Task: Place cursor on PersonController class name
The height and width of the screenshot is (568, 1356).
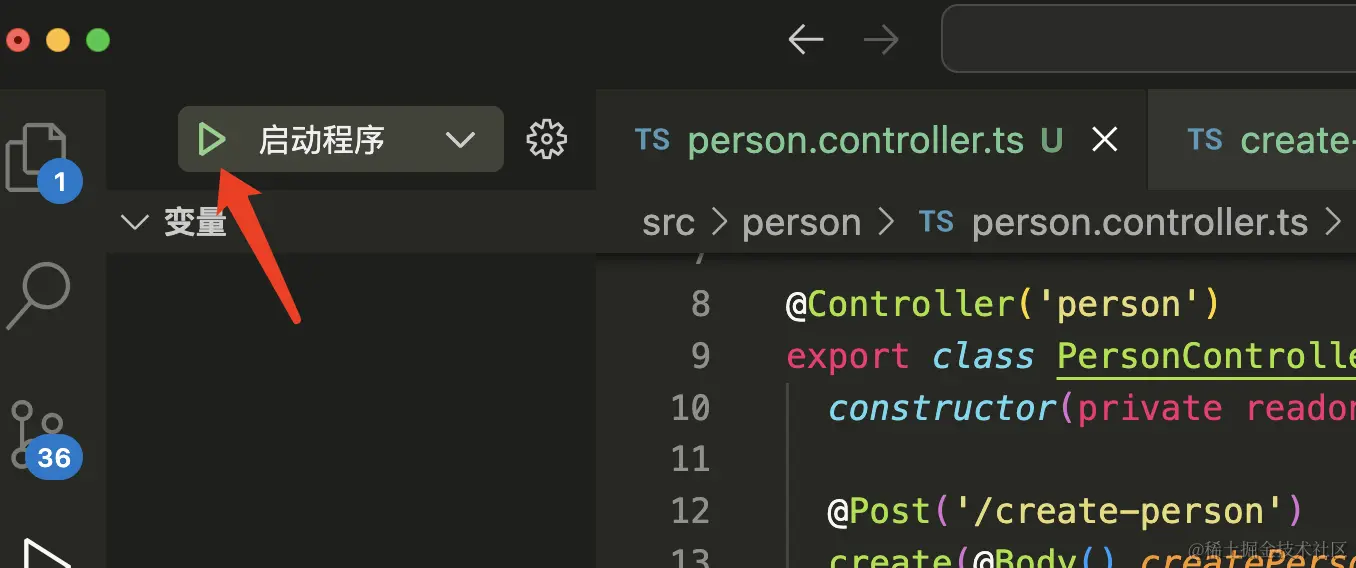Action: tap(1206, 356)
